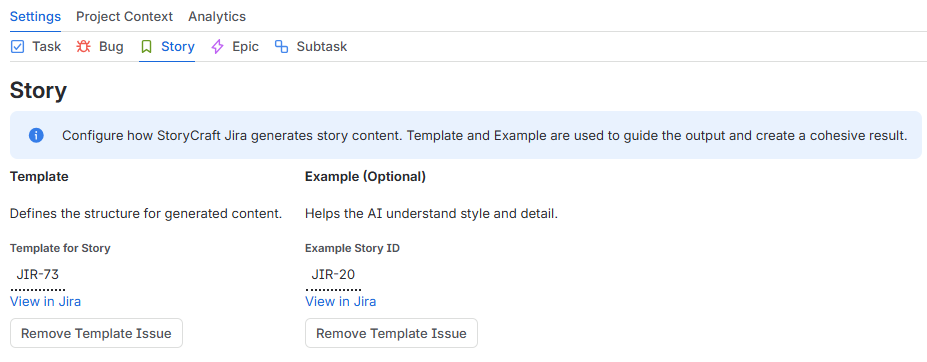Select the Bug issue type tab
This screenshot has width=927, height=362.
(100, 47)
